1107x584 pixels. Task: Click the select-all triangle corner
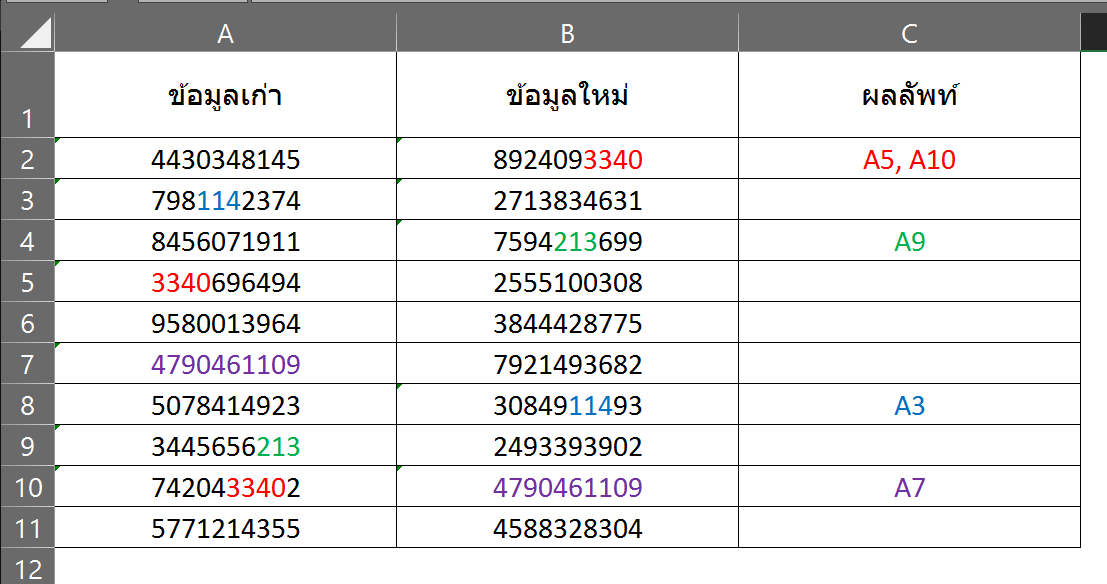click(28, 32)
